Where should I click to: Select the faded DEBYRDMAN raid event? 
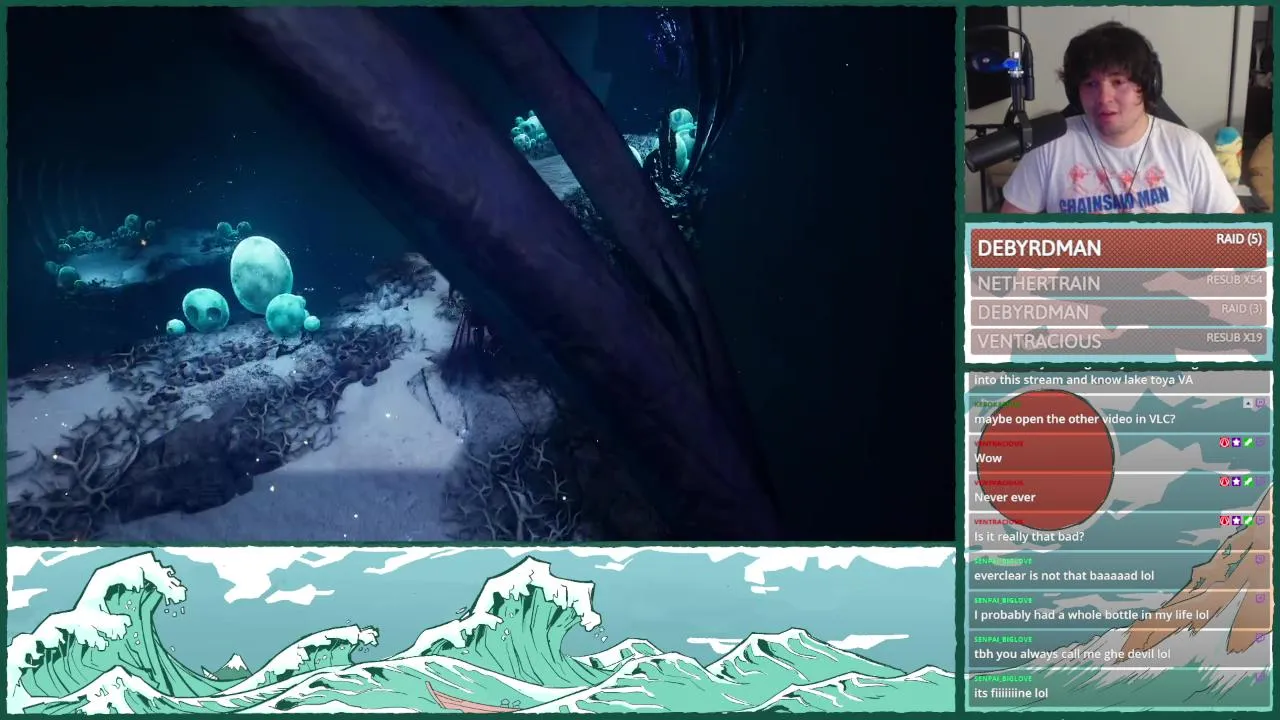click(x=1118, y=312)
